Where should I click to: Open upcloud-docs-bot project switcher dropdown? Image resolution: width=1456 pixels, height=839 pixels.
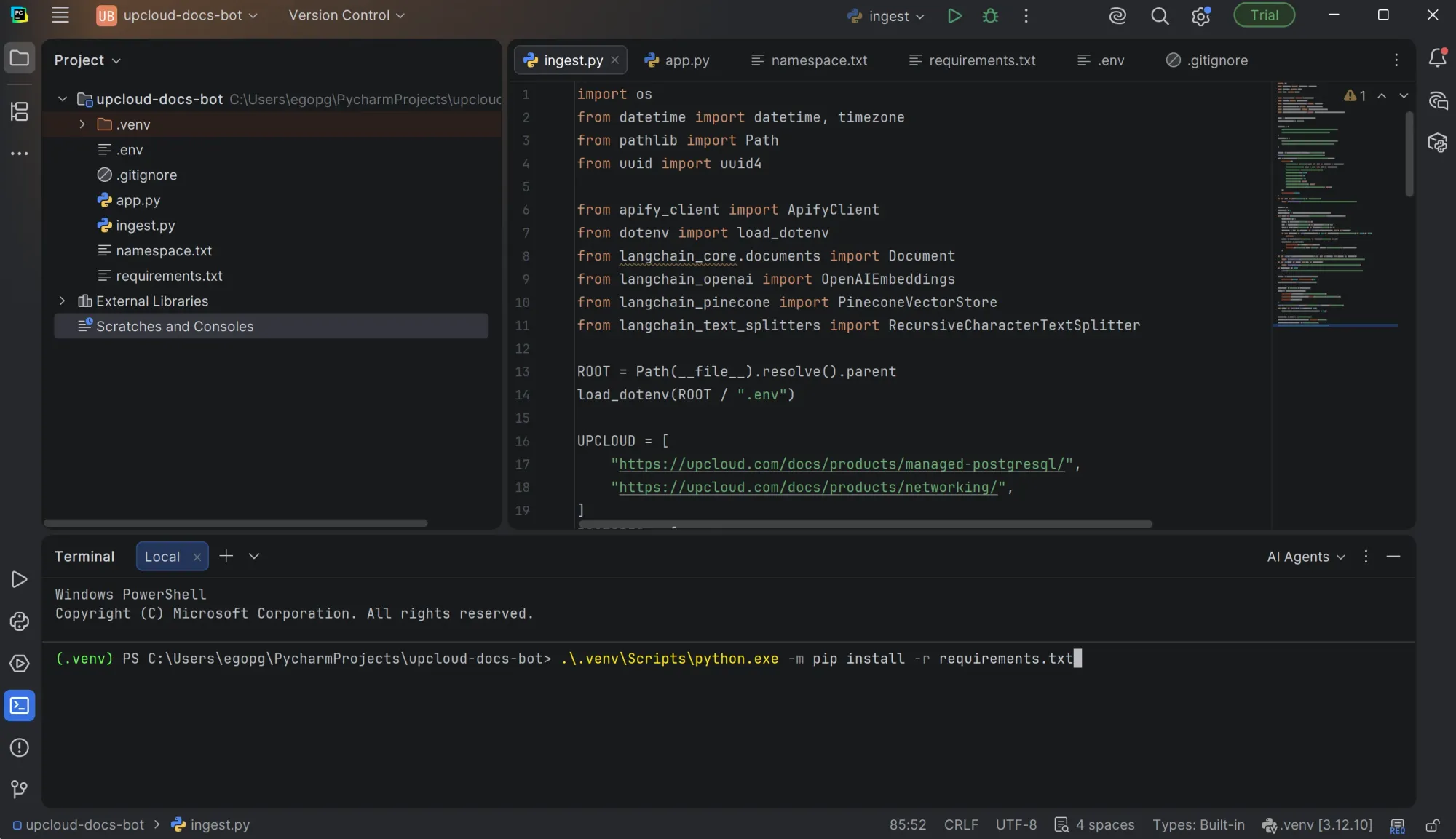pos(177,15)
